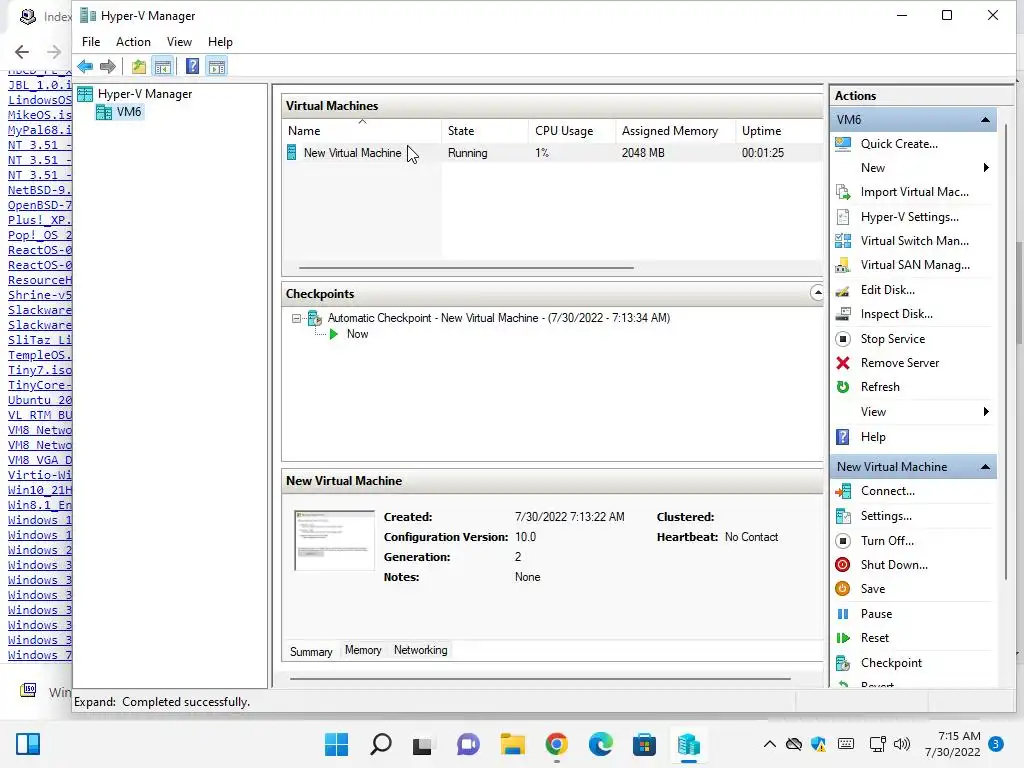Click the Help icon in Actions pane
Screen dimensions: 1024x768
click(x=843, y=437)
